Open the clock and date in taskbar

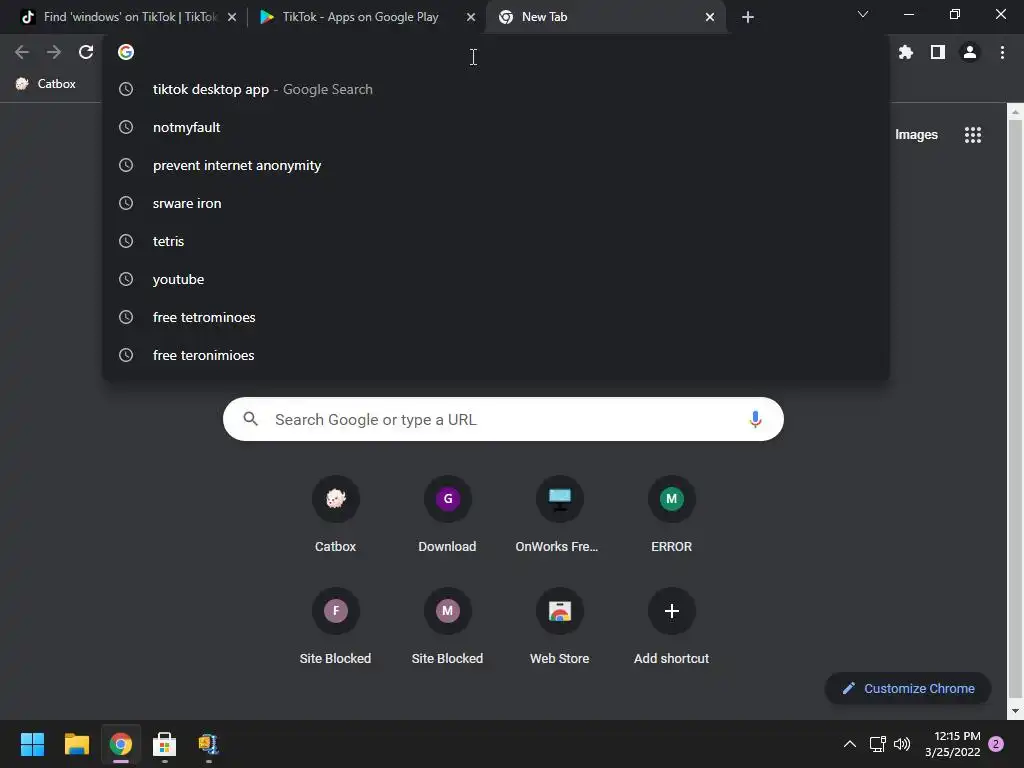953,744
